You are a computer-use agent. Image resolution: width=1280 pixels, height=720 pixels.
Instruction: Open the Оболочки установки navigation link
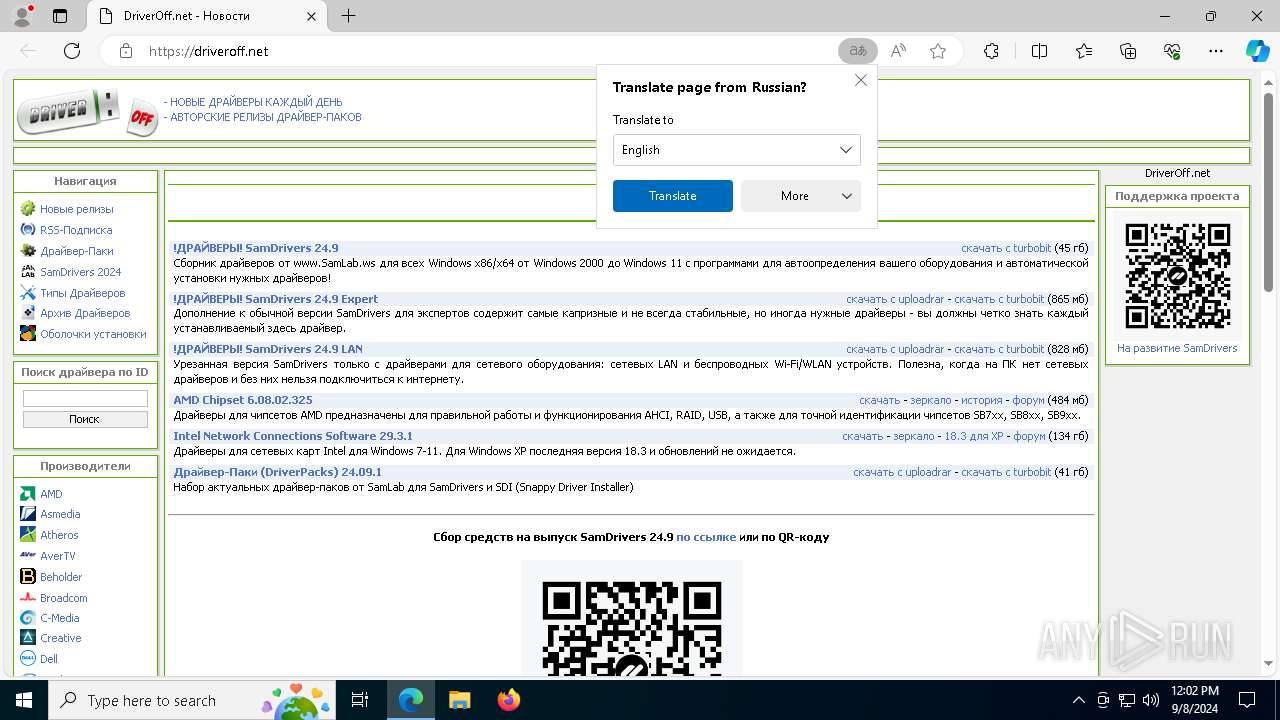[93, 334]
